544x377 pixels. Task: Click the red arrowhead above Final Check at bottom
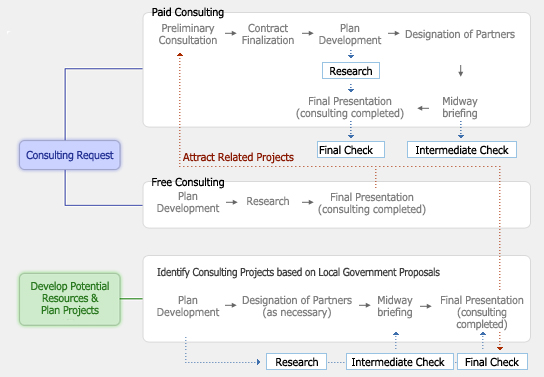(500, 348)
